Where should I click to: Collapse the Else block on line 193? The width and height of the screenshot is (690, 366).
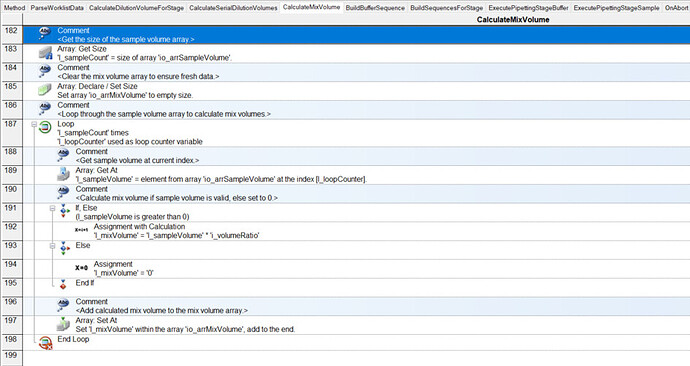52,246
